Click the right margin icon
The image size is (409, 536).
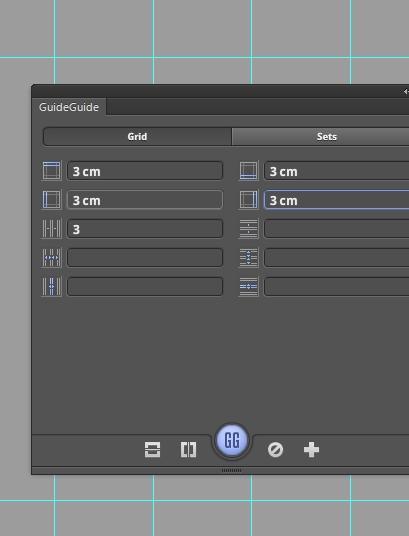(249, 200)
